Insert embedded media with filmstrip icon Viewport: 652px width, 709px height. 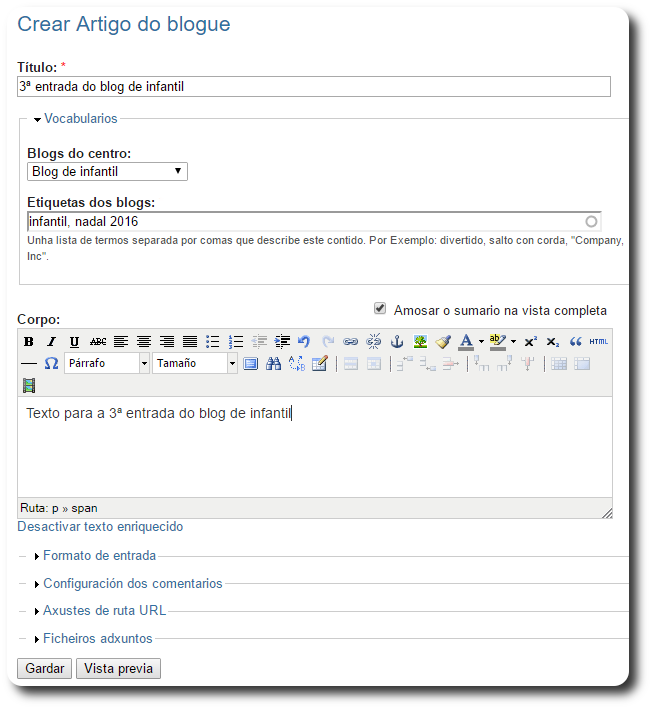(29, 386)
